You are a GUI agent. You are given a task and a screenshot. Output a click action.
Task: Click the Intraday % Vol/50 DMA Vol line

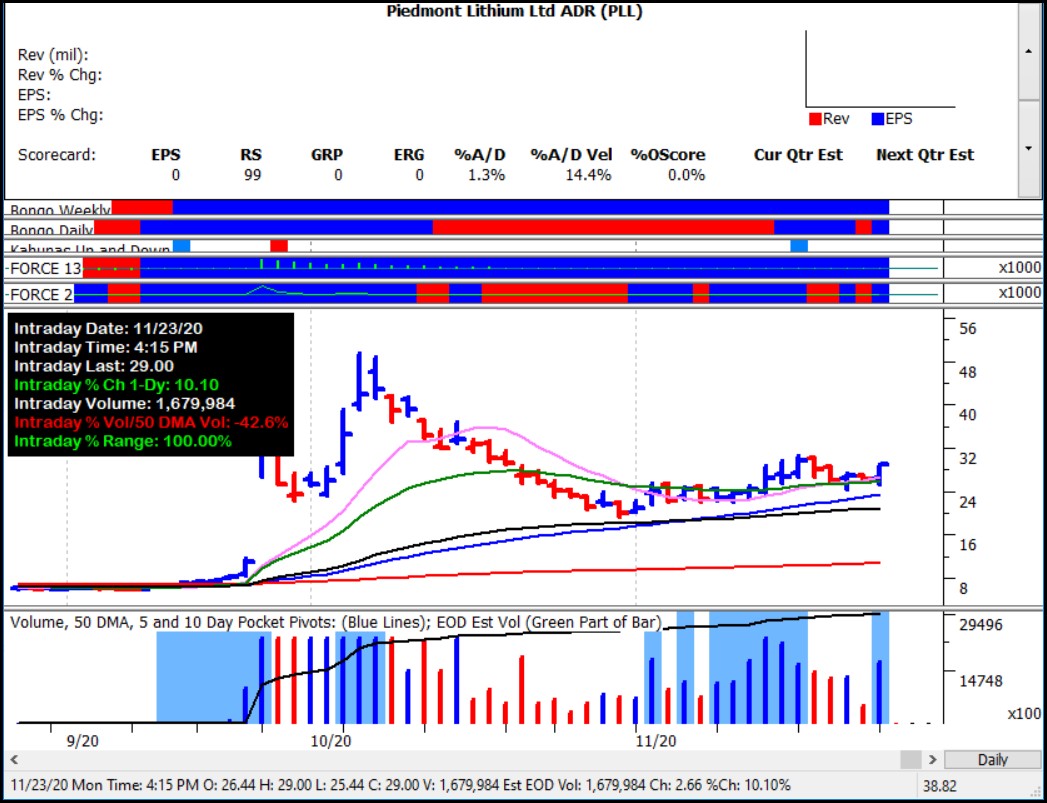[x=151, y=422]
